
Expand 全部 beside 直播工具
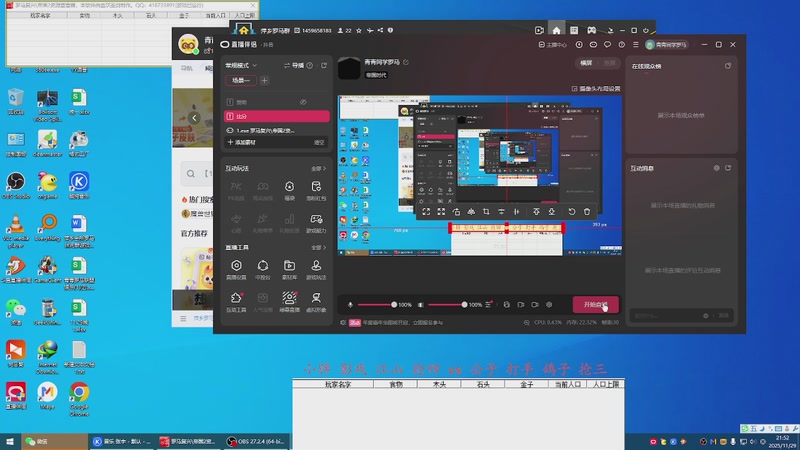click(x=318, y=247)
